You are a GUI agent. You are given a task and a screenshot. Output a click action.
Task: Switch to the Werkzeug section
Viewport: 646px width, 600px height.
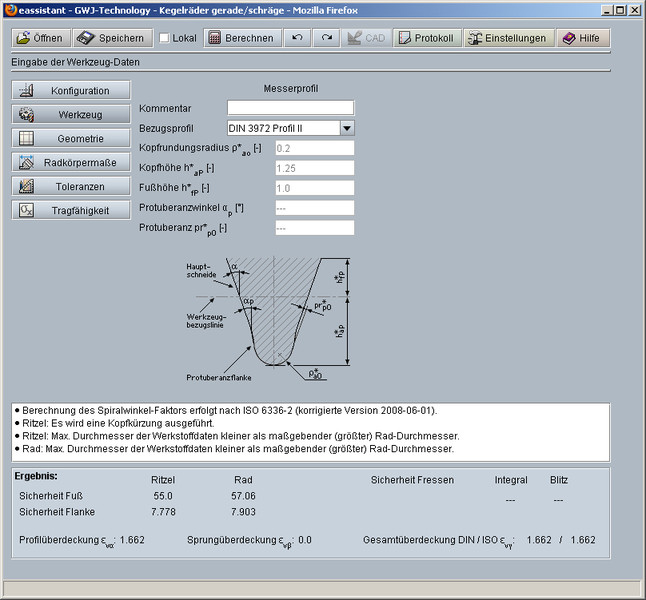tap(72, 114)
